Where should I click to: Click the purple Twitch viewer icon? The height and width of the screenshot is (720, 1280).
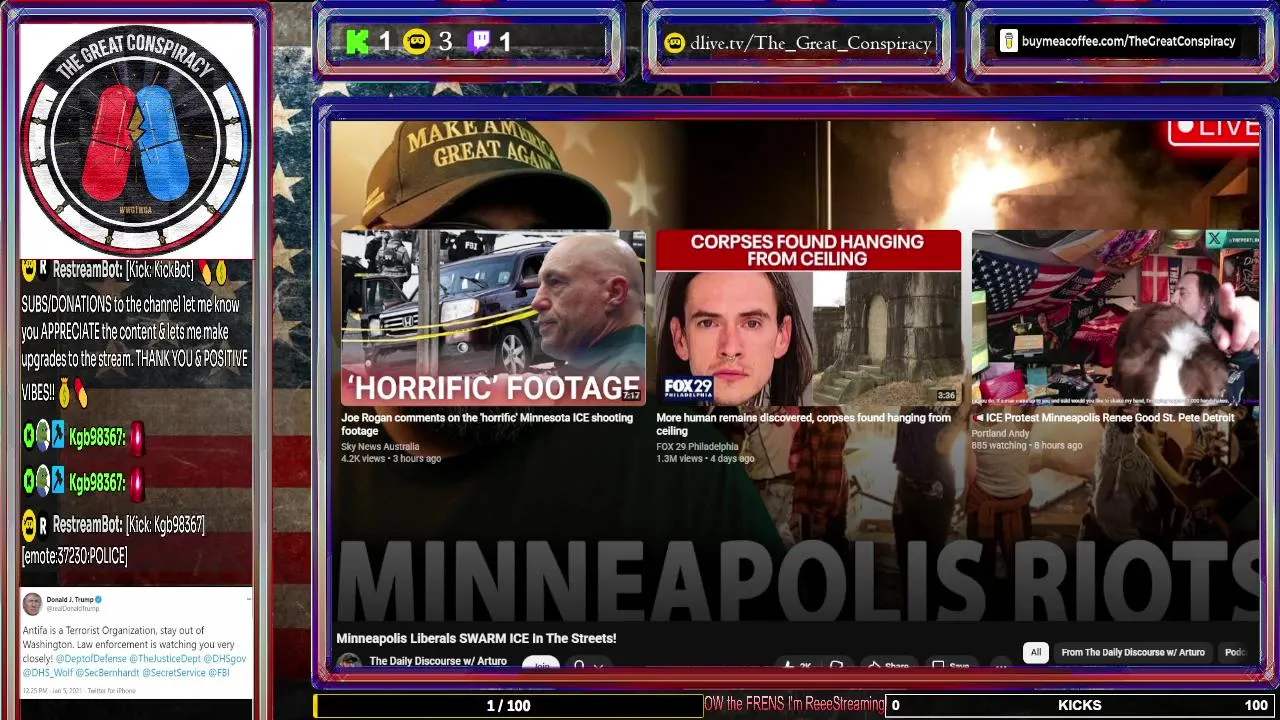(x=480, y=42)
